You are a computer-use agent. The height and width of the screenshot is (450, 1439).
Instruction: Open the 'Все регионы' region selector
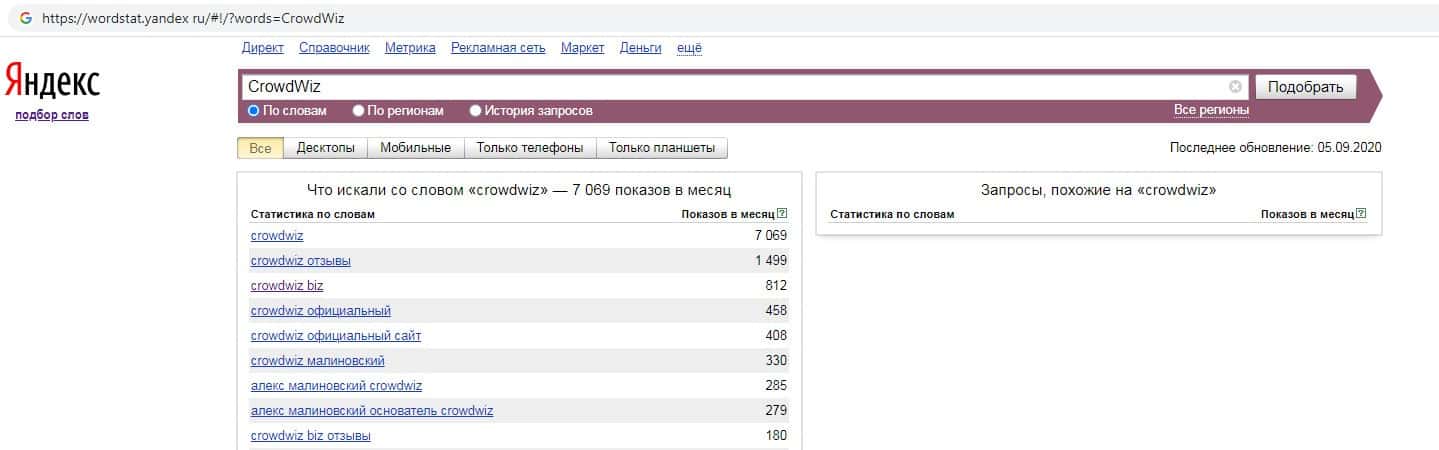pos(1211,110)
